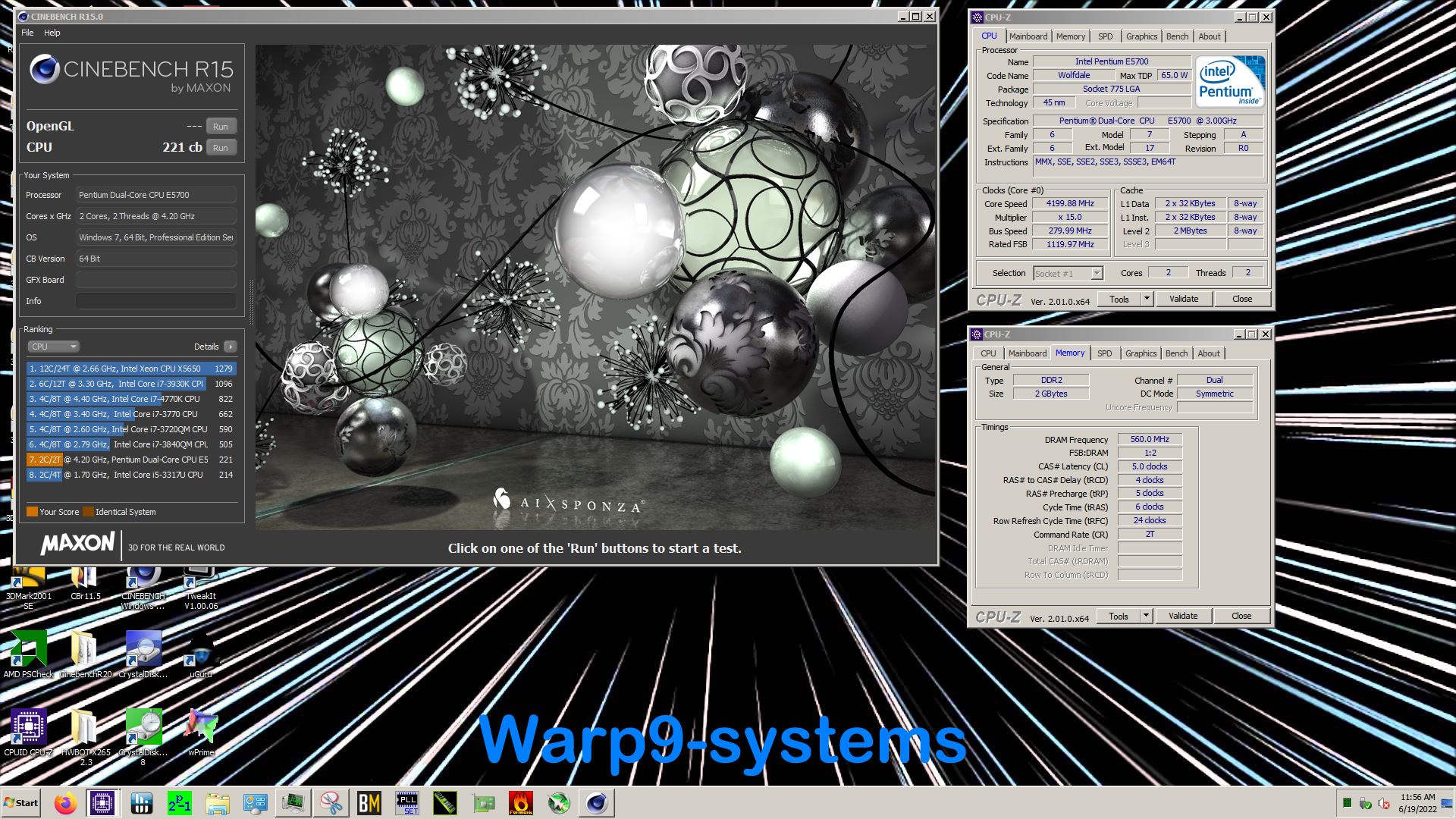The image size is (1456, 819).
Task: Open Tools dropdown arrow in top CPU-Z
Action: (x=1147, y=300)
